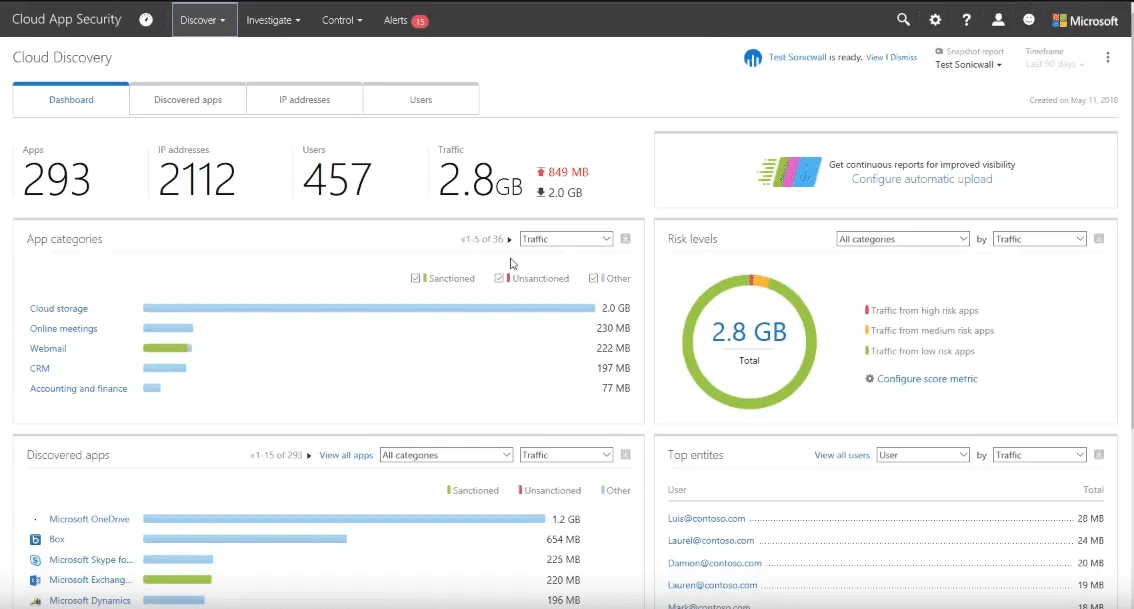Click the Webmail green sanctioned bar
Screen dimensions: 1134x609
tap(166, 348)
